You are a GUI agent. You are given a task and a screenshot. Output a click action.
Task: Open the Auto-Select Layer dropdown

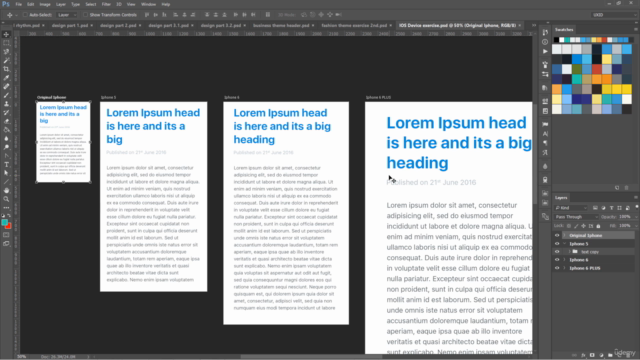click(67, 15)
